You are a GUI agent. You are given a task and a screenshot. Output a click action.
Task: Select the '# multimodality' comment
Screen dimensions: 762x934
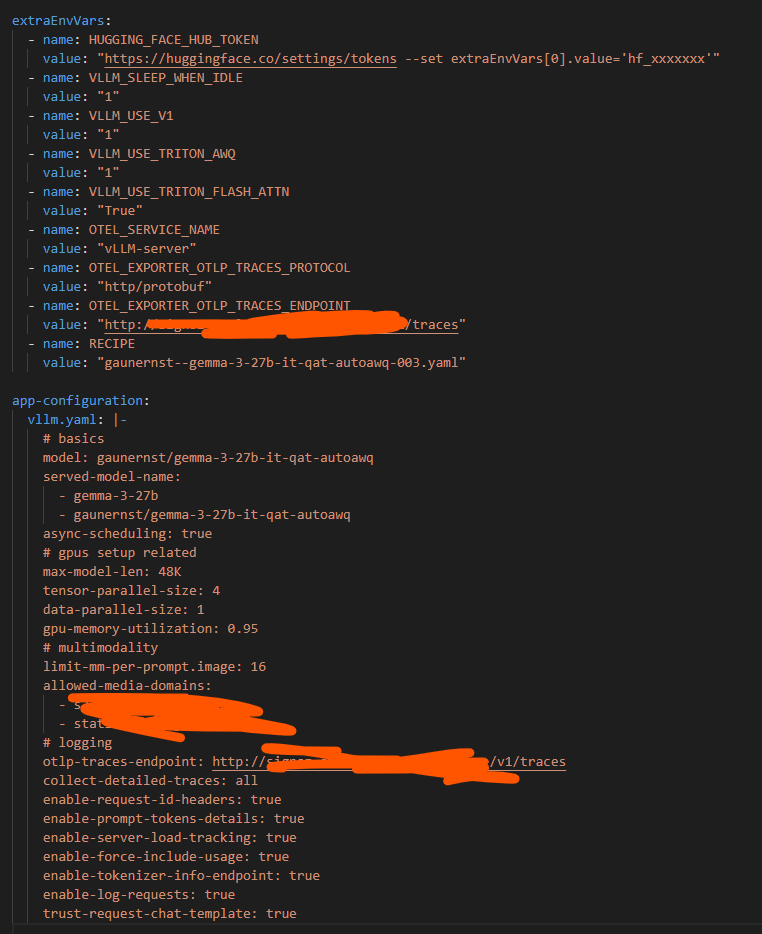pos(100,647)
